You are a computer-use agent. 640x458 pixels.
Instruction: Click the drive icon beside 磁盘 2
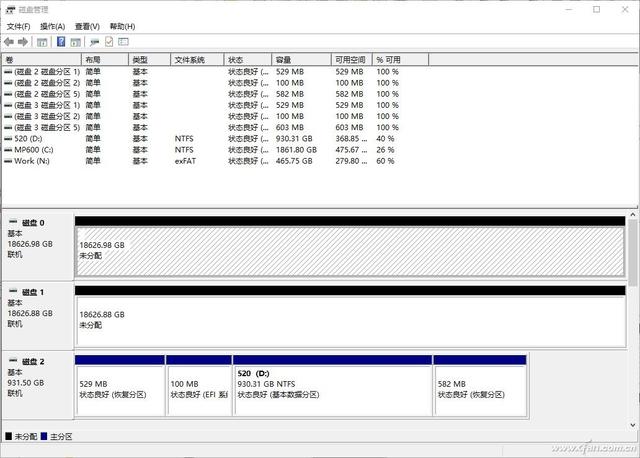pos(13,360)
